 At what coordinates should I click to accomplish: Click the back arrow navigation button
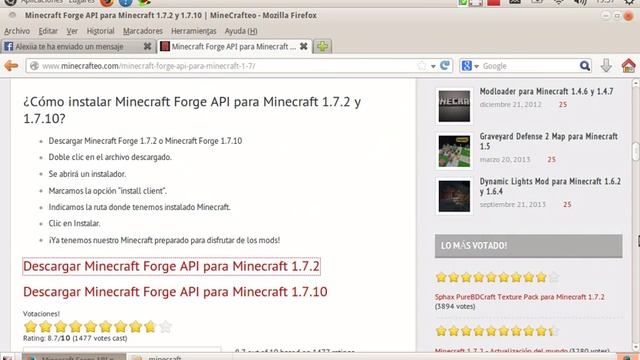click(11, 65)
